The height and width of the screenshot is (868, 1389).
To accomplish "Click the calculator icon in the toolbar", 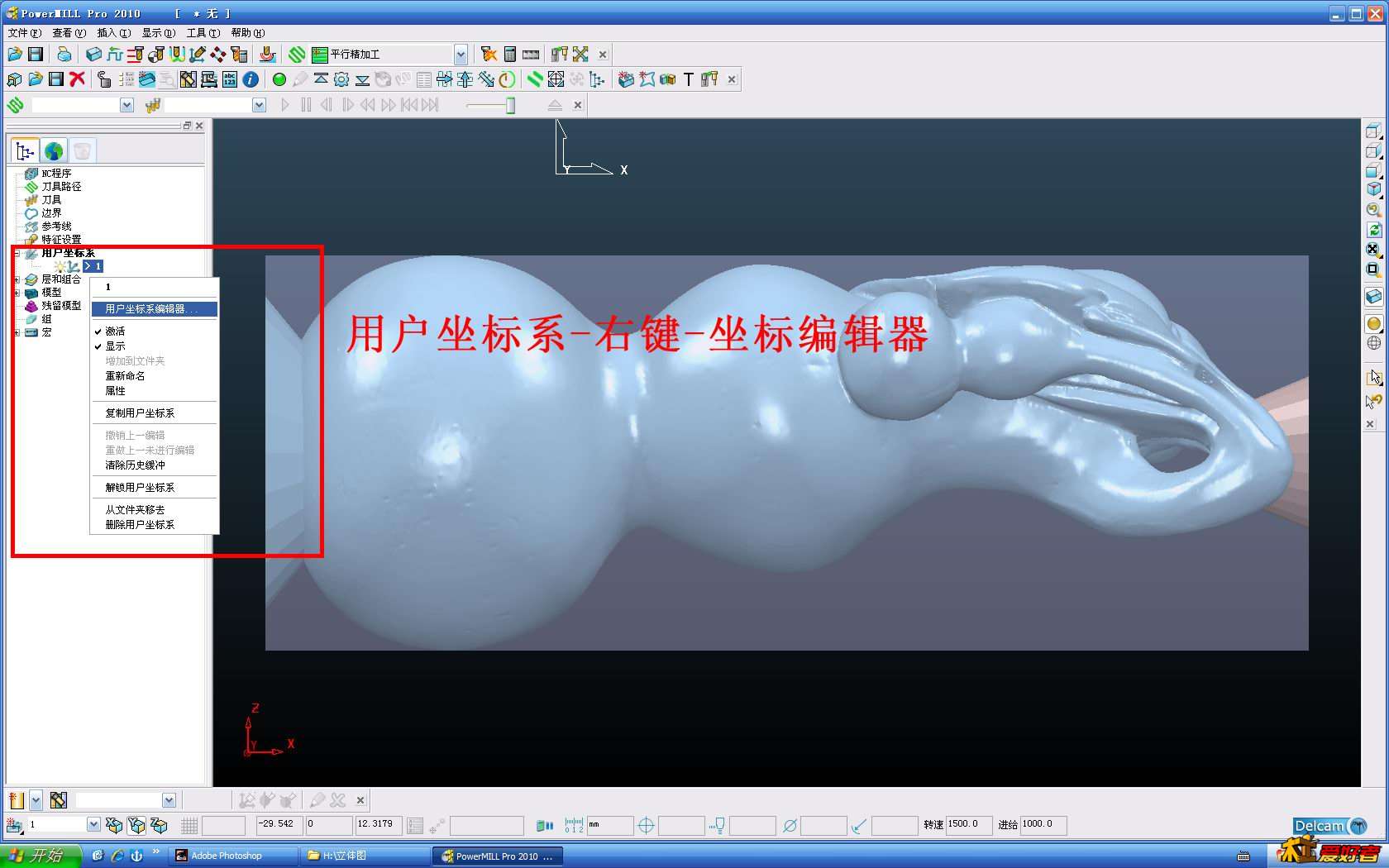I will (510, 55).
